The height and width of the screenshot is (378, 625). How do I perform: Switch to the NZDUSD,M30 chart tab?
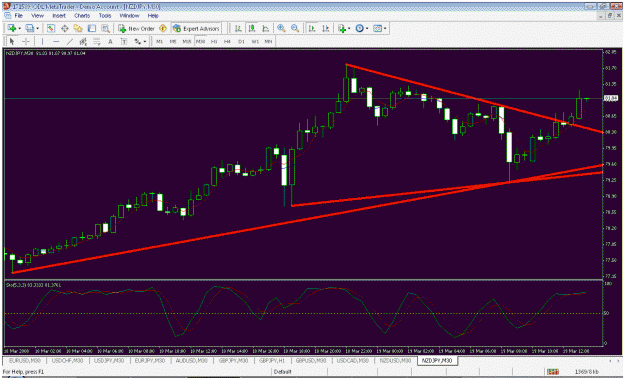[395, 360]
